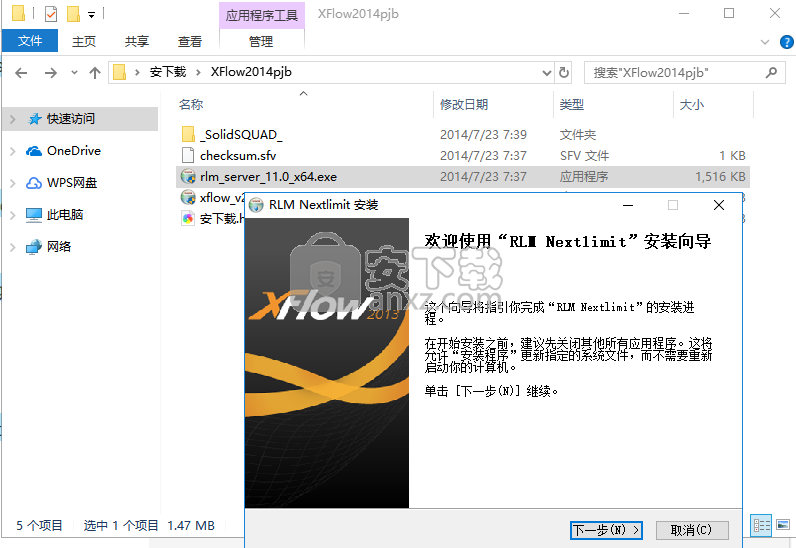The width and height of the screenshot is (796, 548).
Task: Click the _SolidSQUAD_ folder icon
Action: click(188, 135)
